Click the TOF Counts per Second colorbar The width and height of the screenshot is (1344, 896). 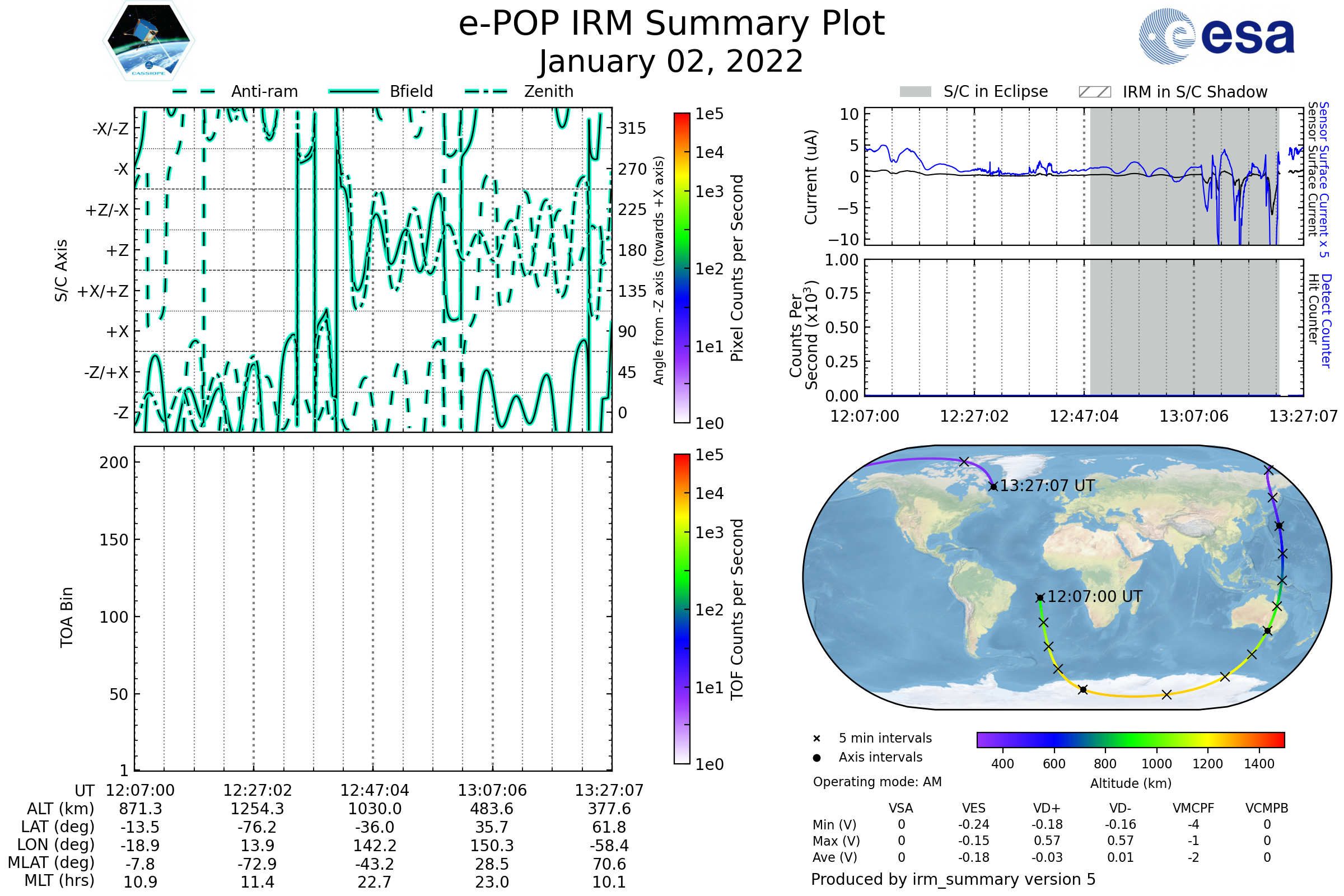682,609
